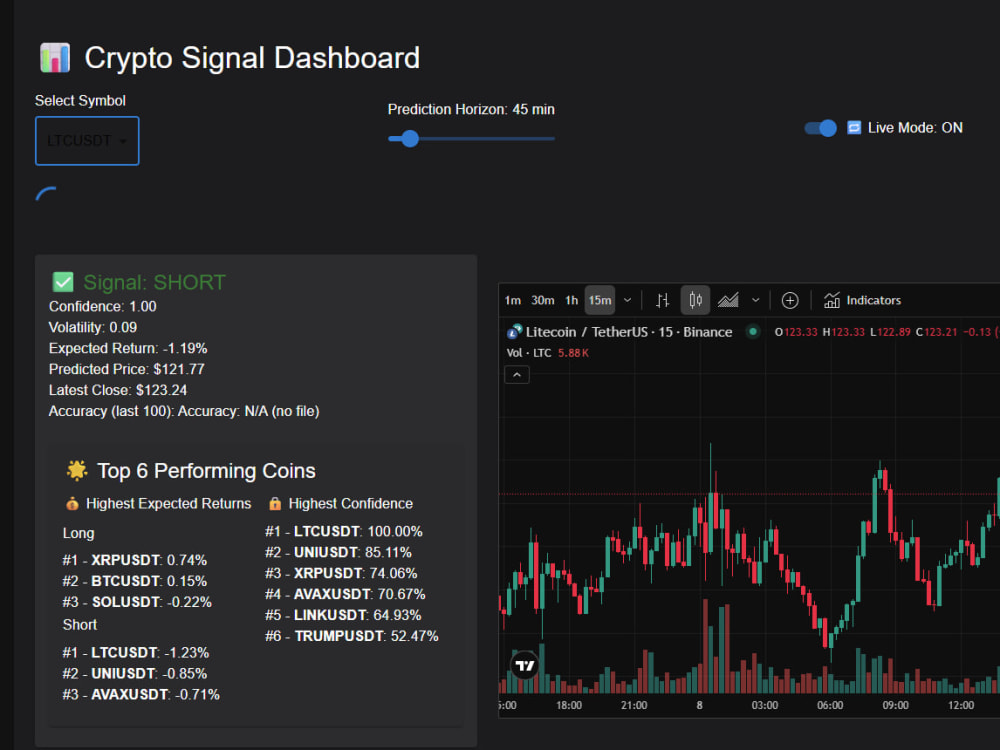Click the Signal: SHORT heading
This screenshot has height=750, width=1000.
154,283
